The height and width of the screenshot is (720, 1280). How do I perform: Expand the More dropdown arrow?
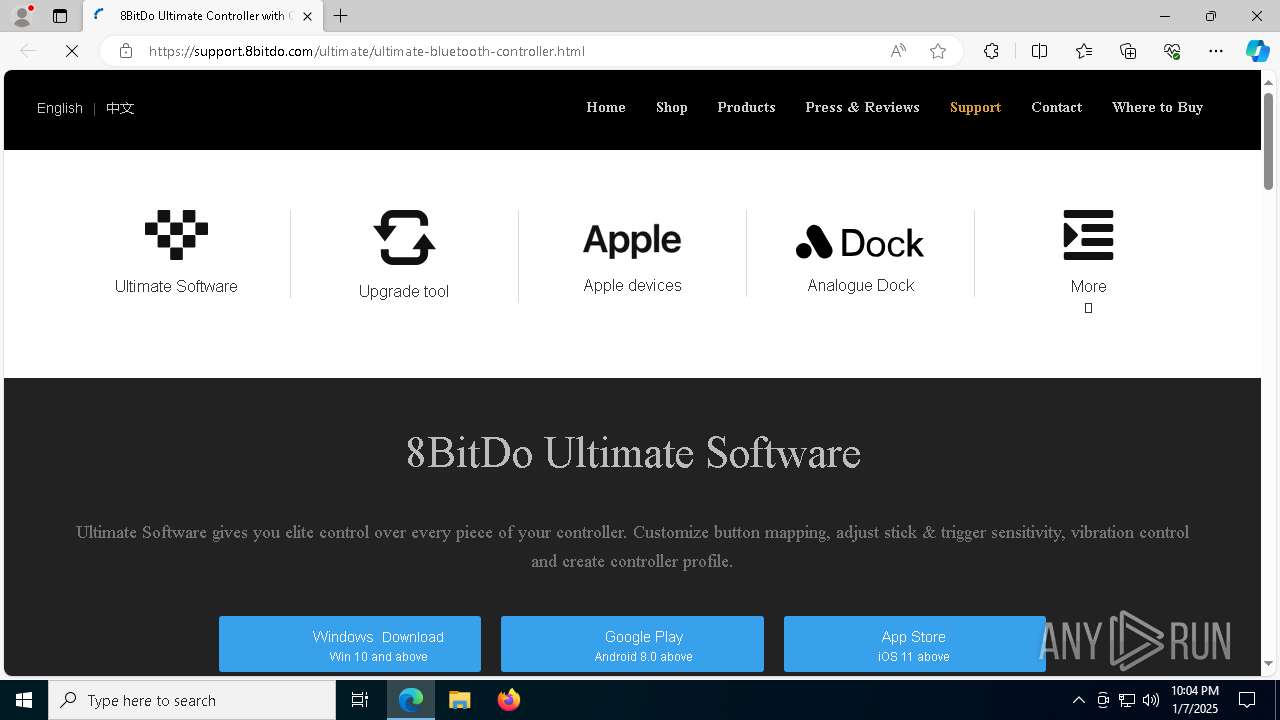(1088, 308)
